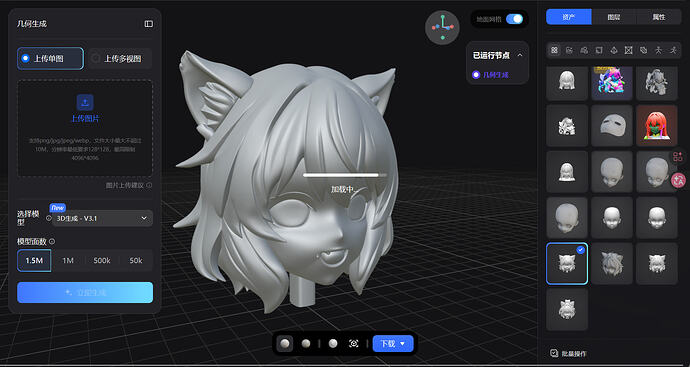This screenshot has height=367, width=690.
Task: Click the 几何生成 panel title
Action: pos(32,24)
